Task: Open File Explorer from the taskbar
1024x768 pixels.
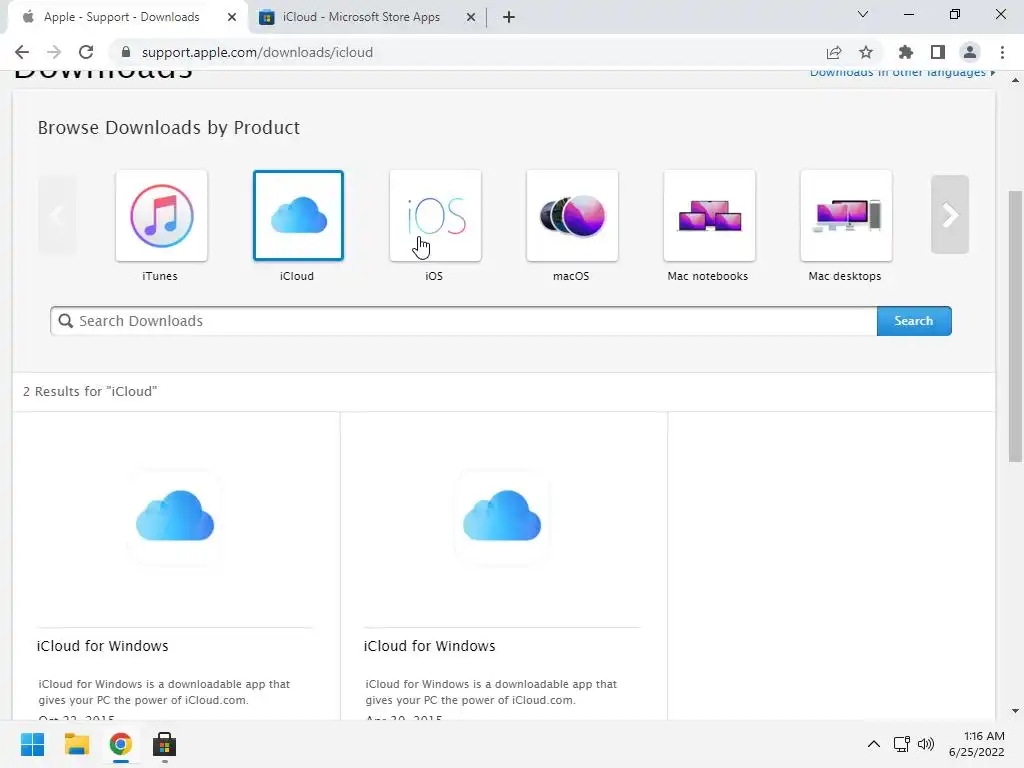Action: click(76, 744)
